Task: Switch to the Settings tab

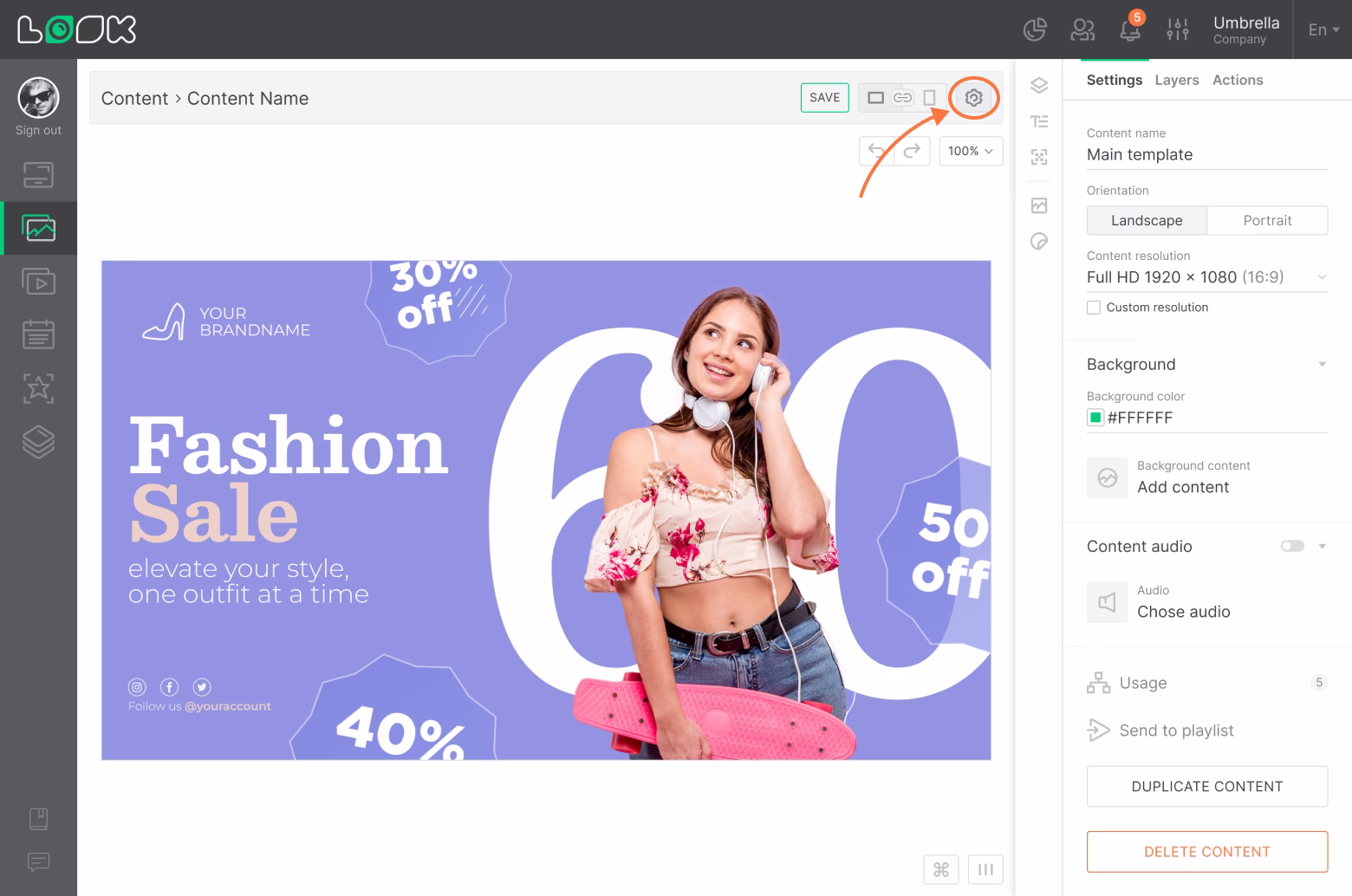Action: click(x=1115, y=80)
